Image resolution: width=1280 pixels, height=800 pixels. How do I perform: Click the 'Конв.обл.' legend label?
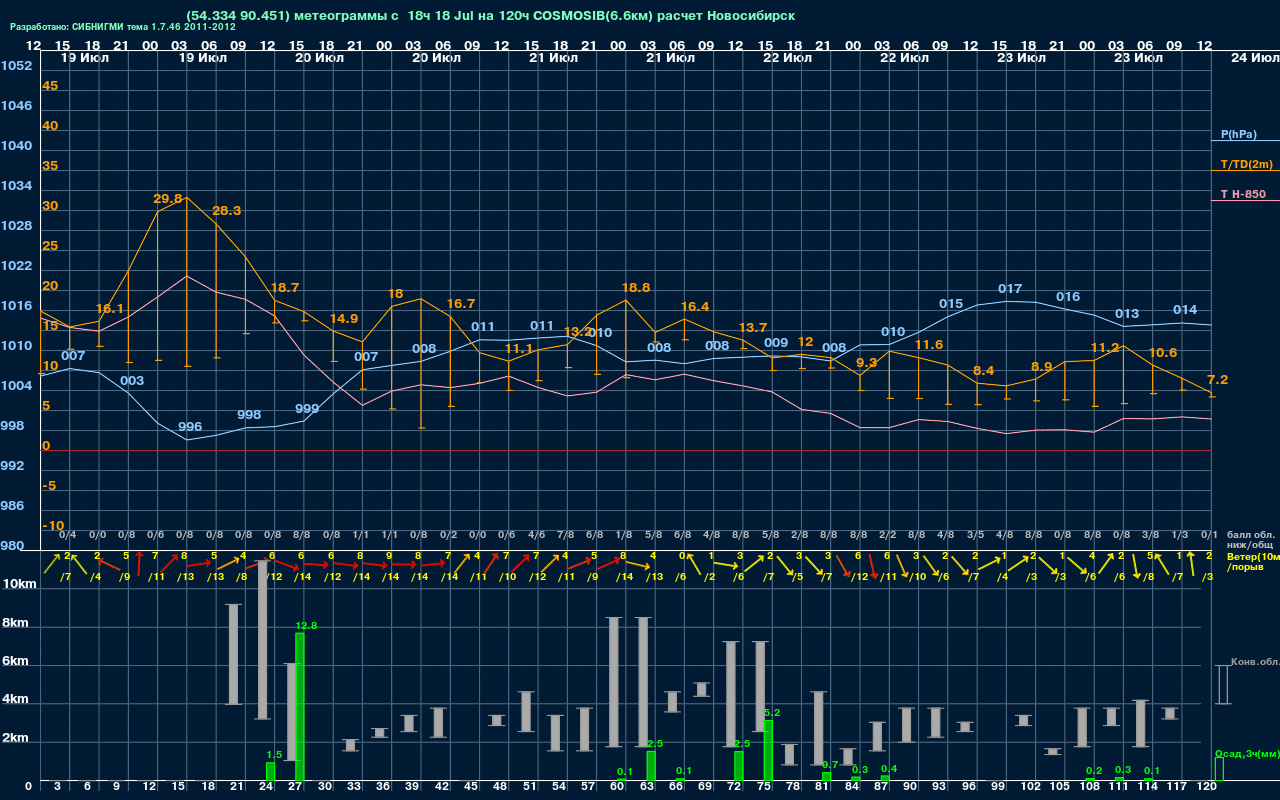pos(1255,662)
